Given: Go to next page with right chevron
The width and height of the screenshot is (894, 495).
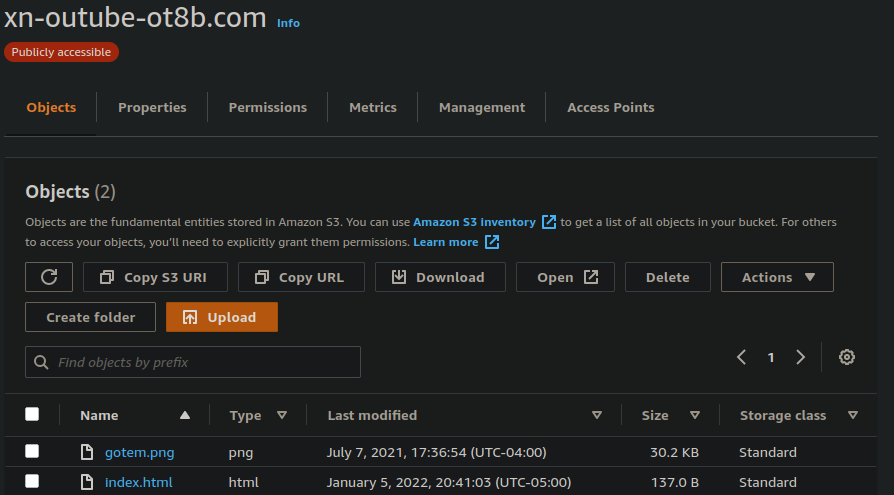Looking at the screenshot, I should tap(800, 357).
